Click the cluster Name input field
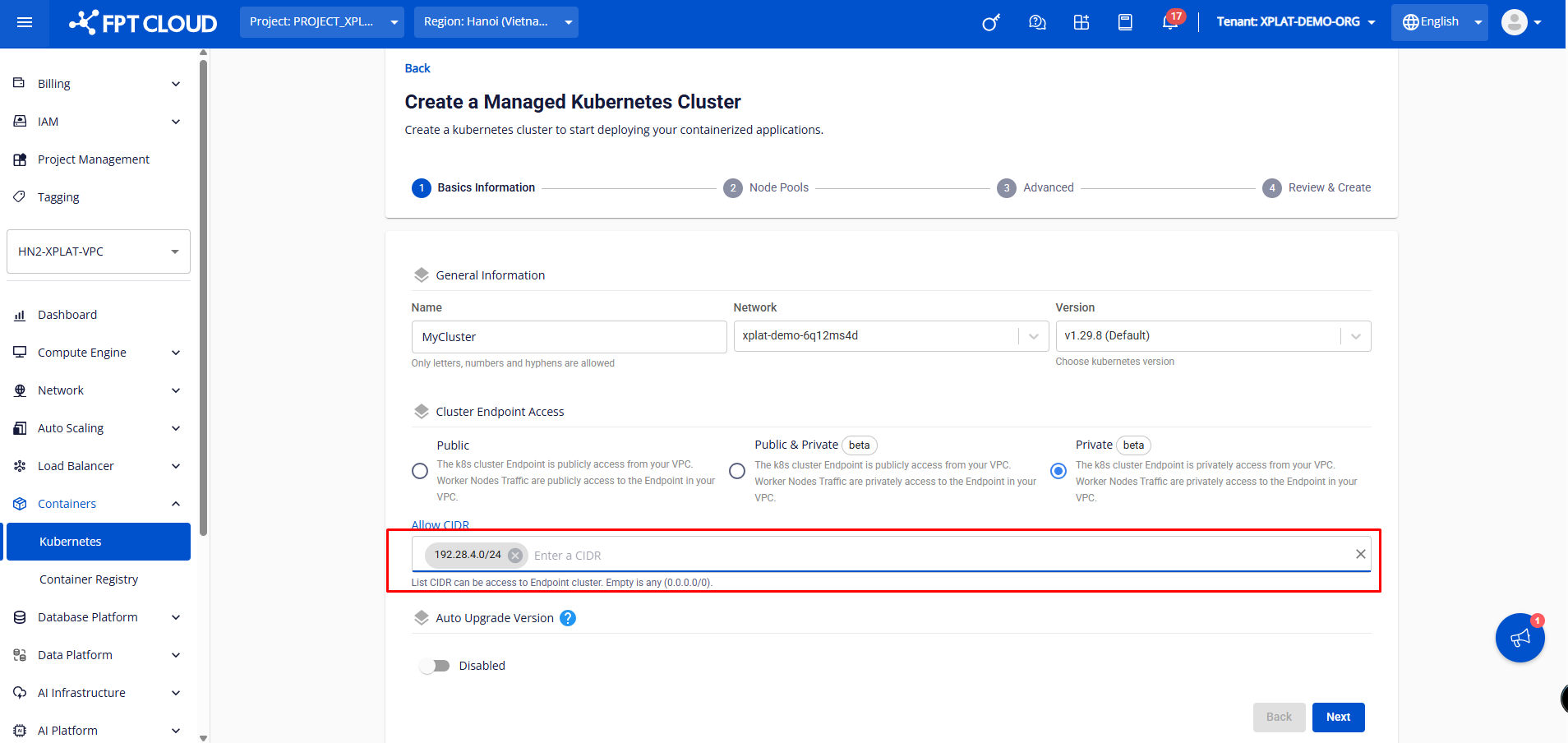1568x743 pixels. [569, 337]
